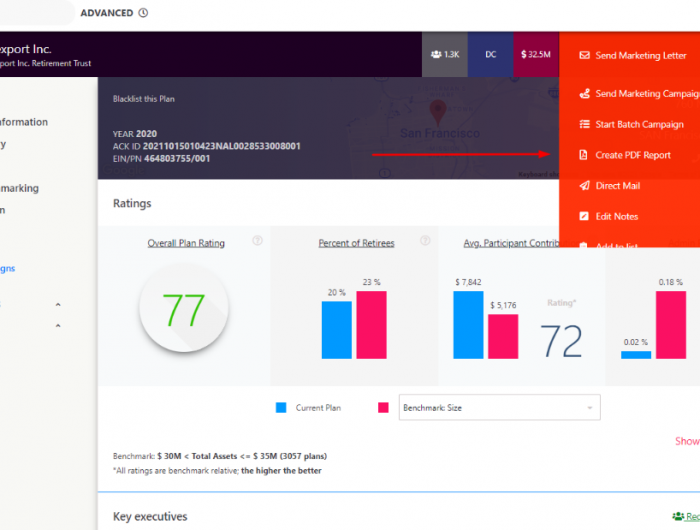Click the clock icon next to ADVANCED
Image resolution: width=700 pixels, height=530 pixels.
tap(143, 13)
